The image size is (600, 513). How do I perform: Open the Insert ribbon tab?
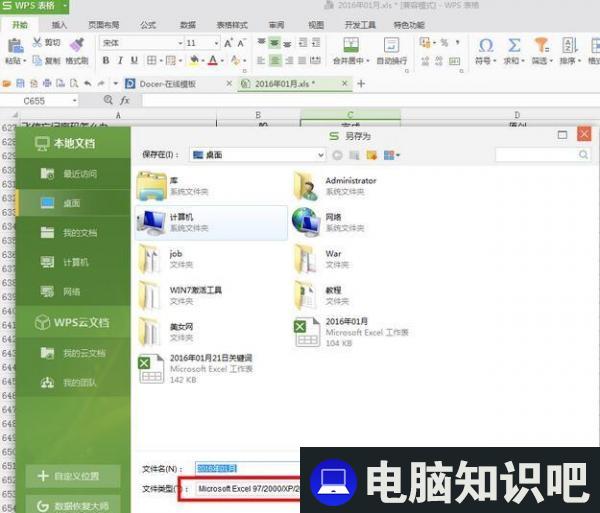(59, 25)
